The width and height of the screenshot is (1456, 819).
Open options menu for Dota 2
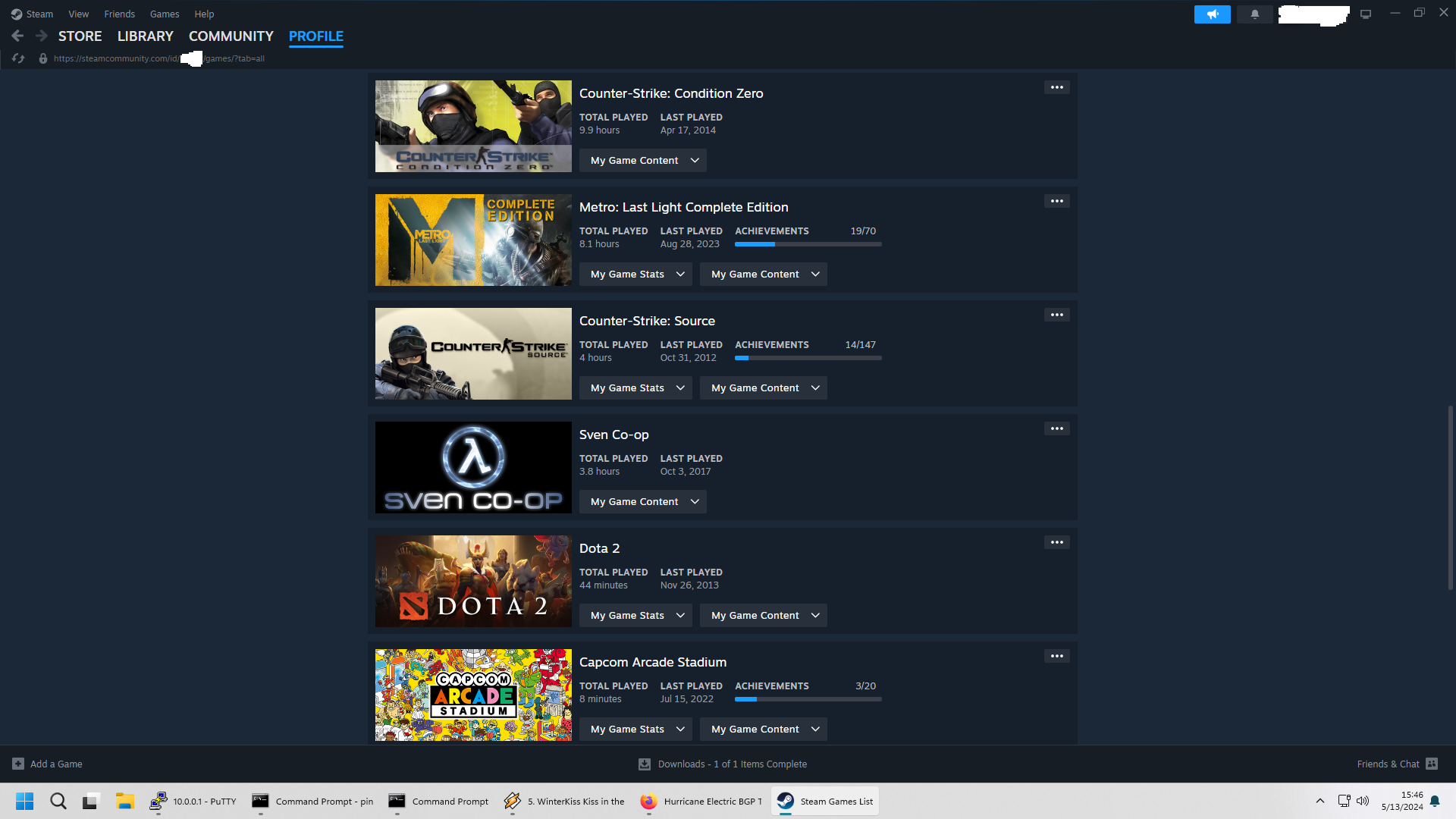1056,542
